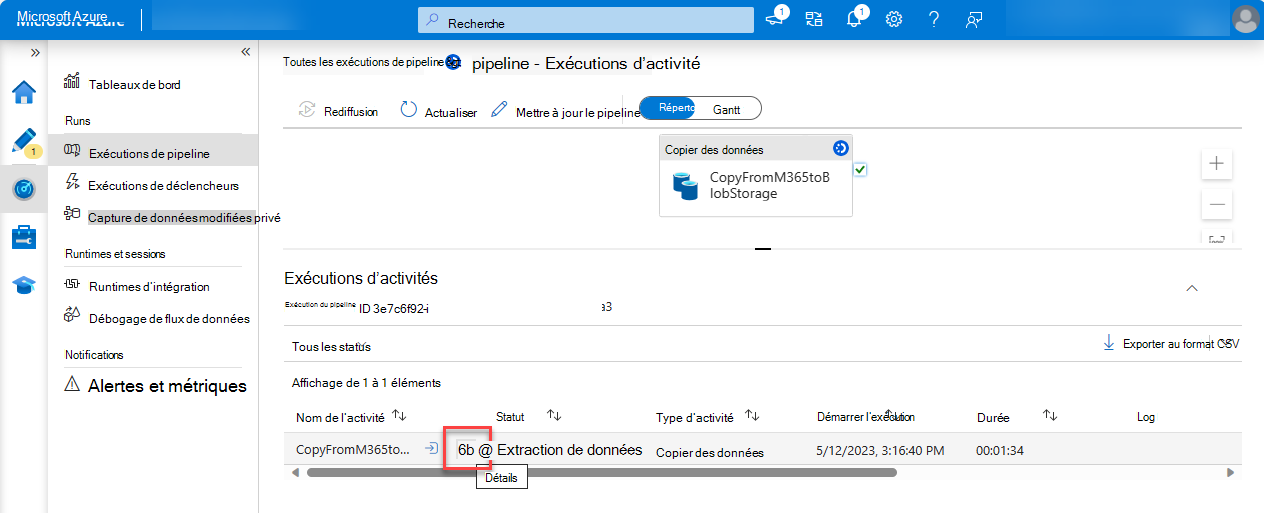Open the user account avatar
The image size is (1264, 513).
pyautogui.click(x=1246, y=19)
